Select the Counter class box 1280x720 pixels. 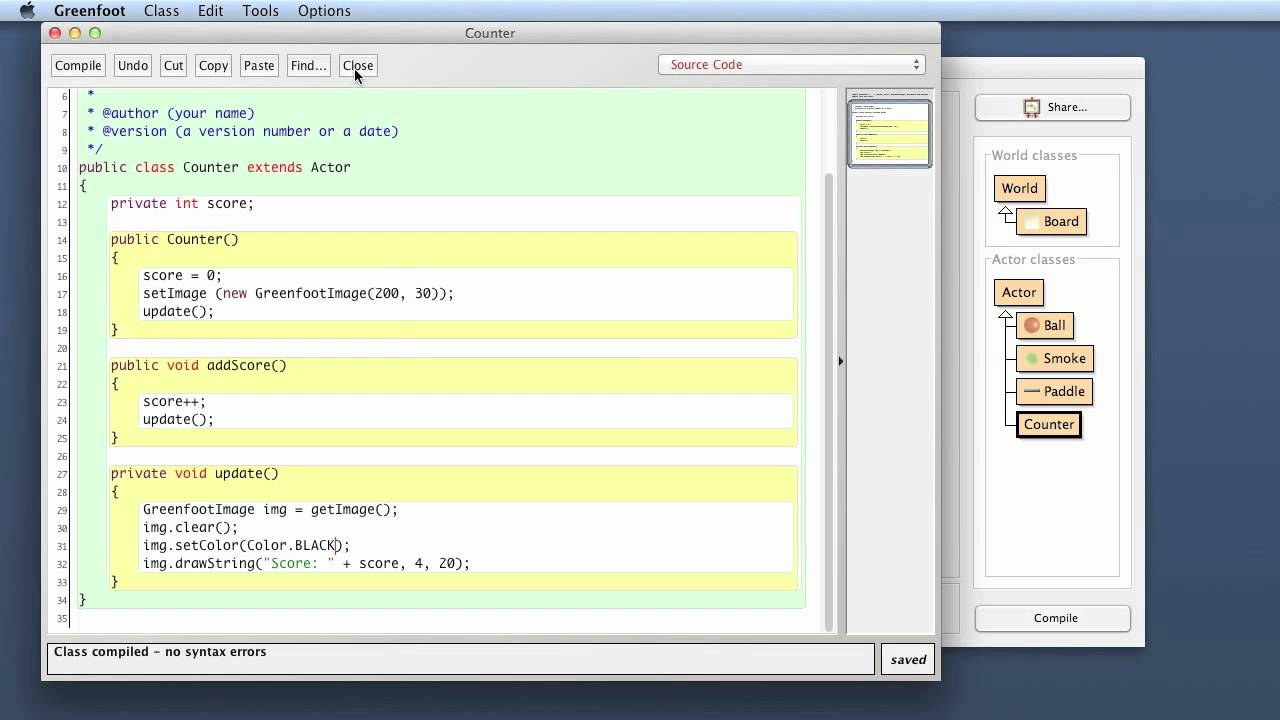(x=1048, y=424)
